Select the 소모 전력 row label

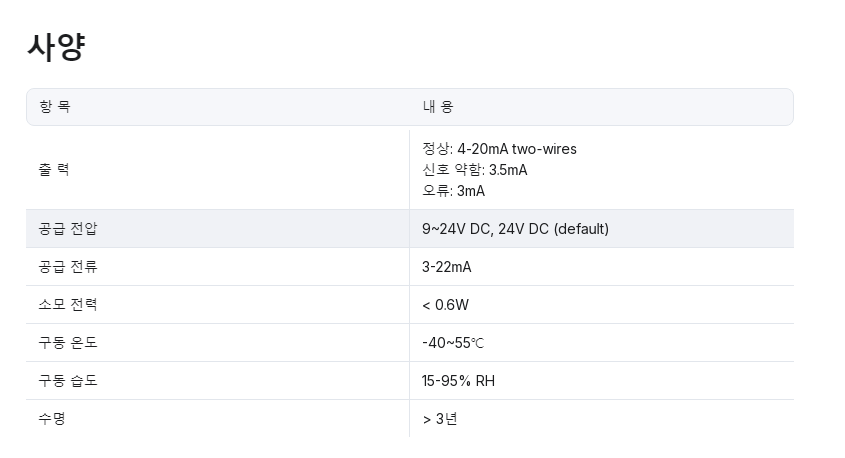tap(68, 305)
